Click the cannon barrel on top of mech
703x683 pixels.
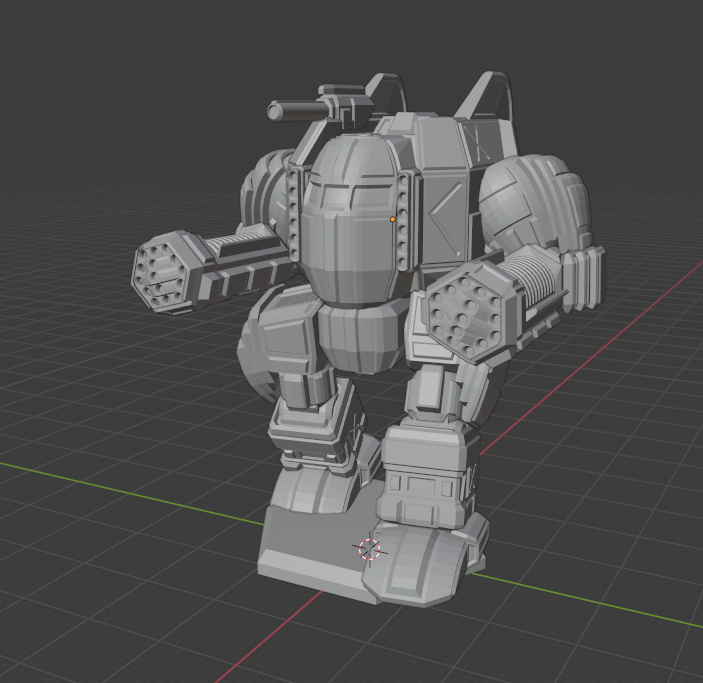pyautogui.click(x=298, y=109)
